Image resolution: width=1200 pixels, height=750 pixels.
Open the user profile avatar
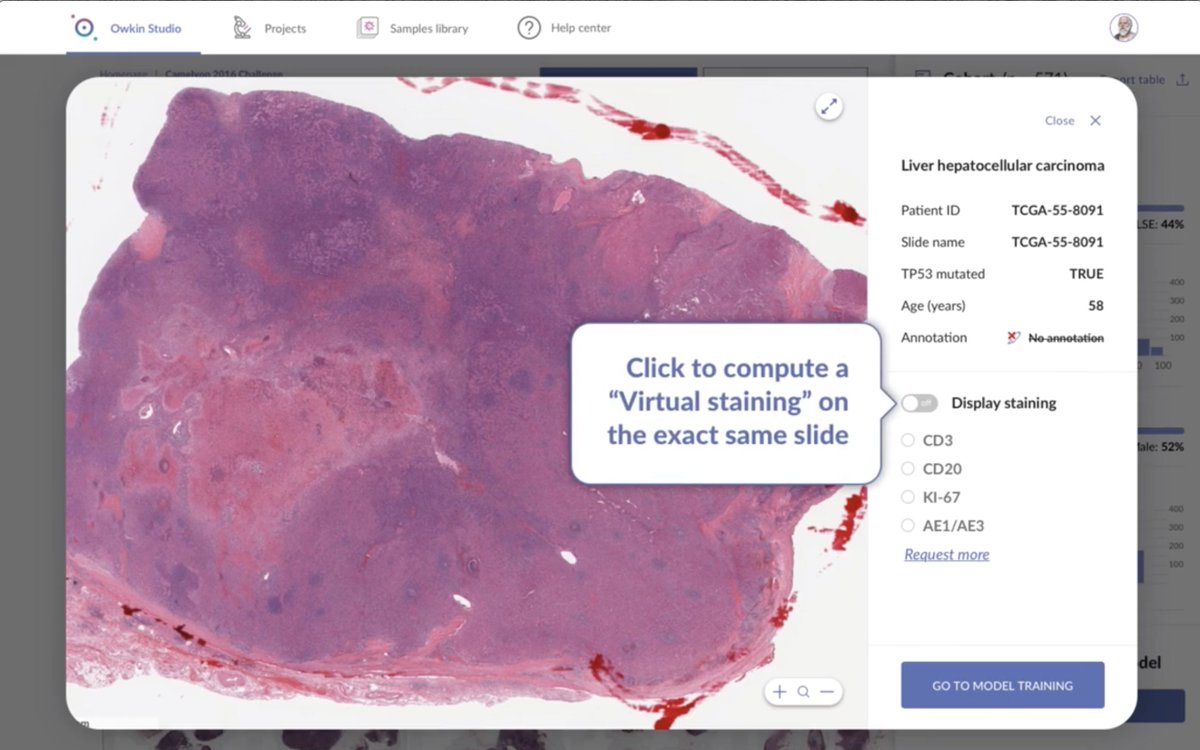click(1124, 27)
